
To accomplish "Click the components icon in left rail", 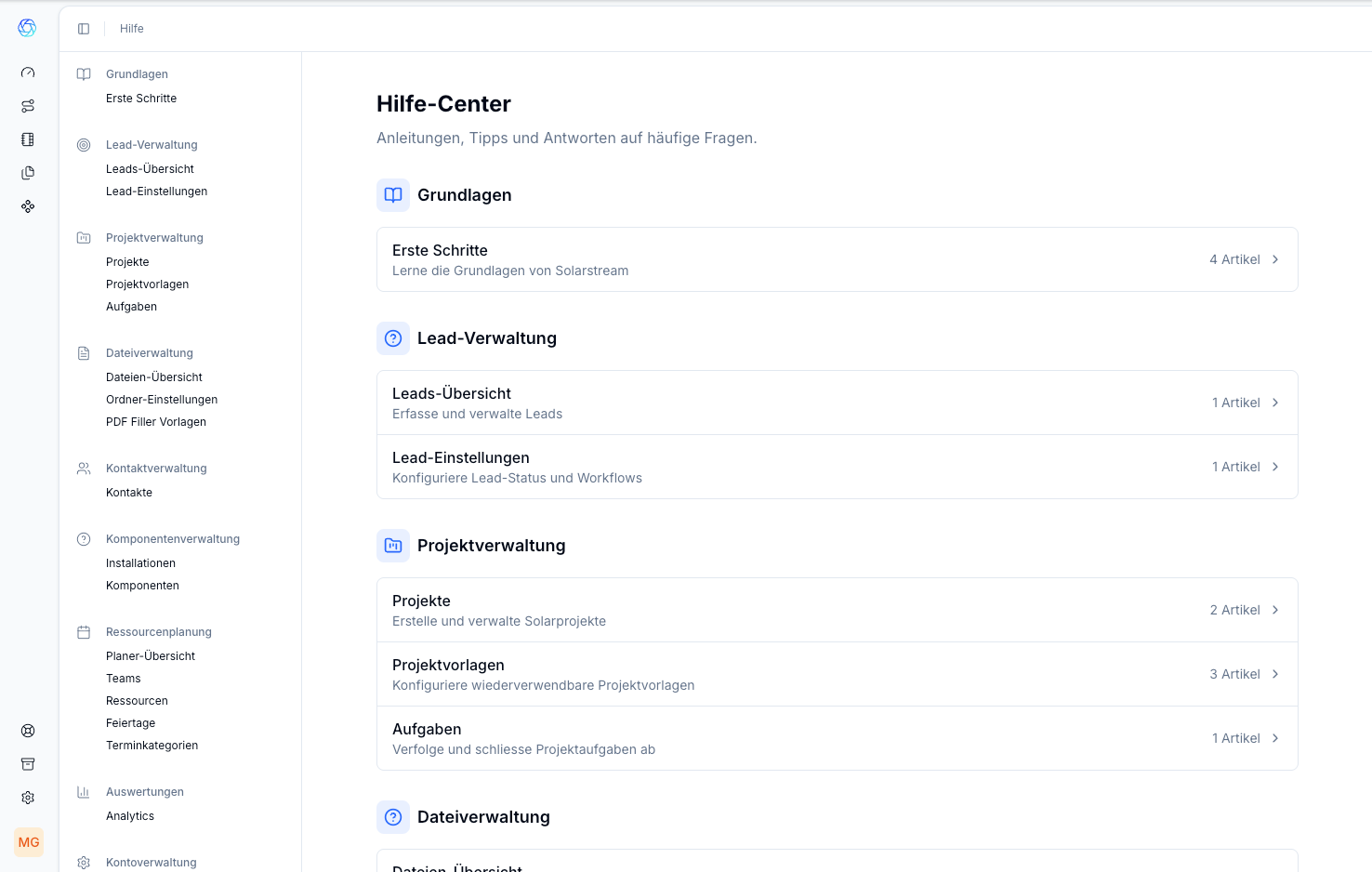I will (28, 206).
